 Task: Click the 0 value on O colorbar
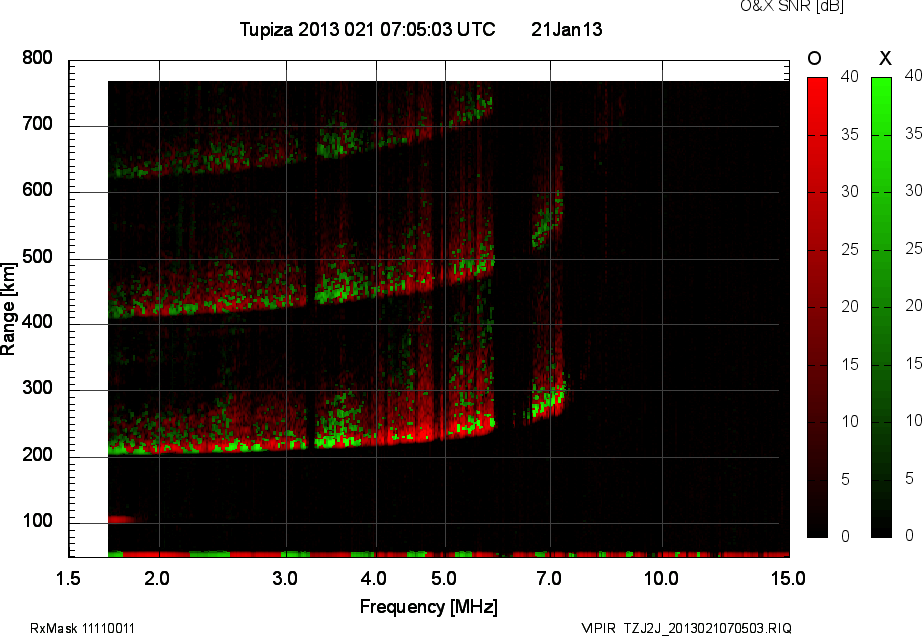845,536
